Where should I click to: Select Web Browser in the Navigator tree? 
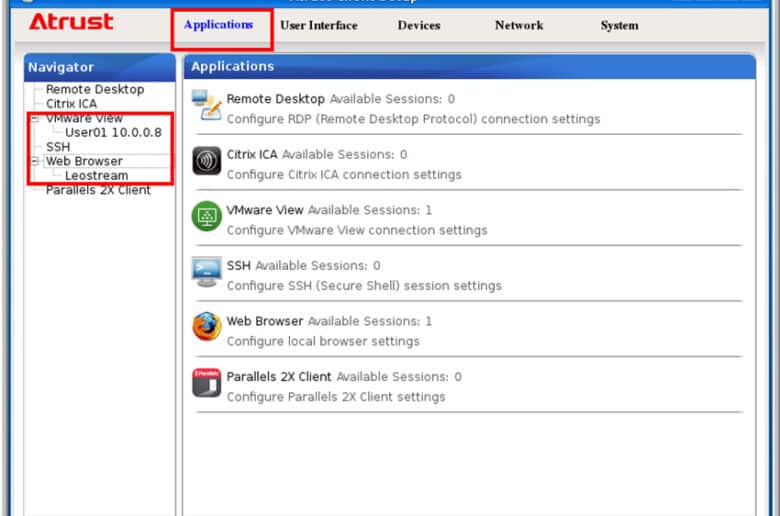click(84, 161)
